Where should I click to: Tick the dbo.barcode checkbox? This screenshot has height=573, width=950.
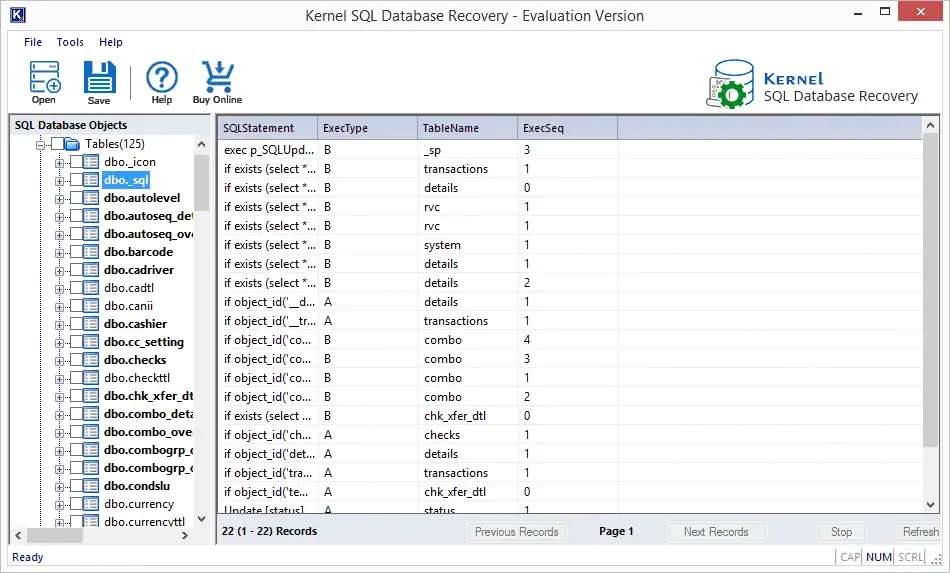pyautogui.click(x=76, y=252)
